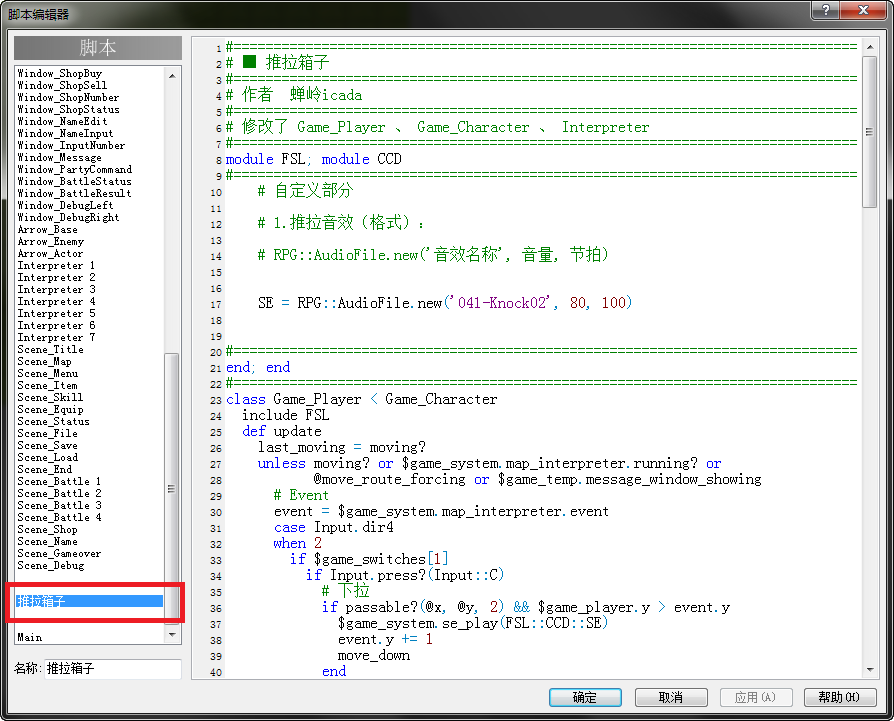Choose Window_DebugRight script
This screenshot has height=721, width=894.
pos(68,218)
